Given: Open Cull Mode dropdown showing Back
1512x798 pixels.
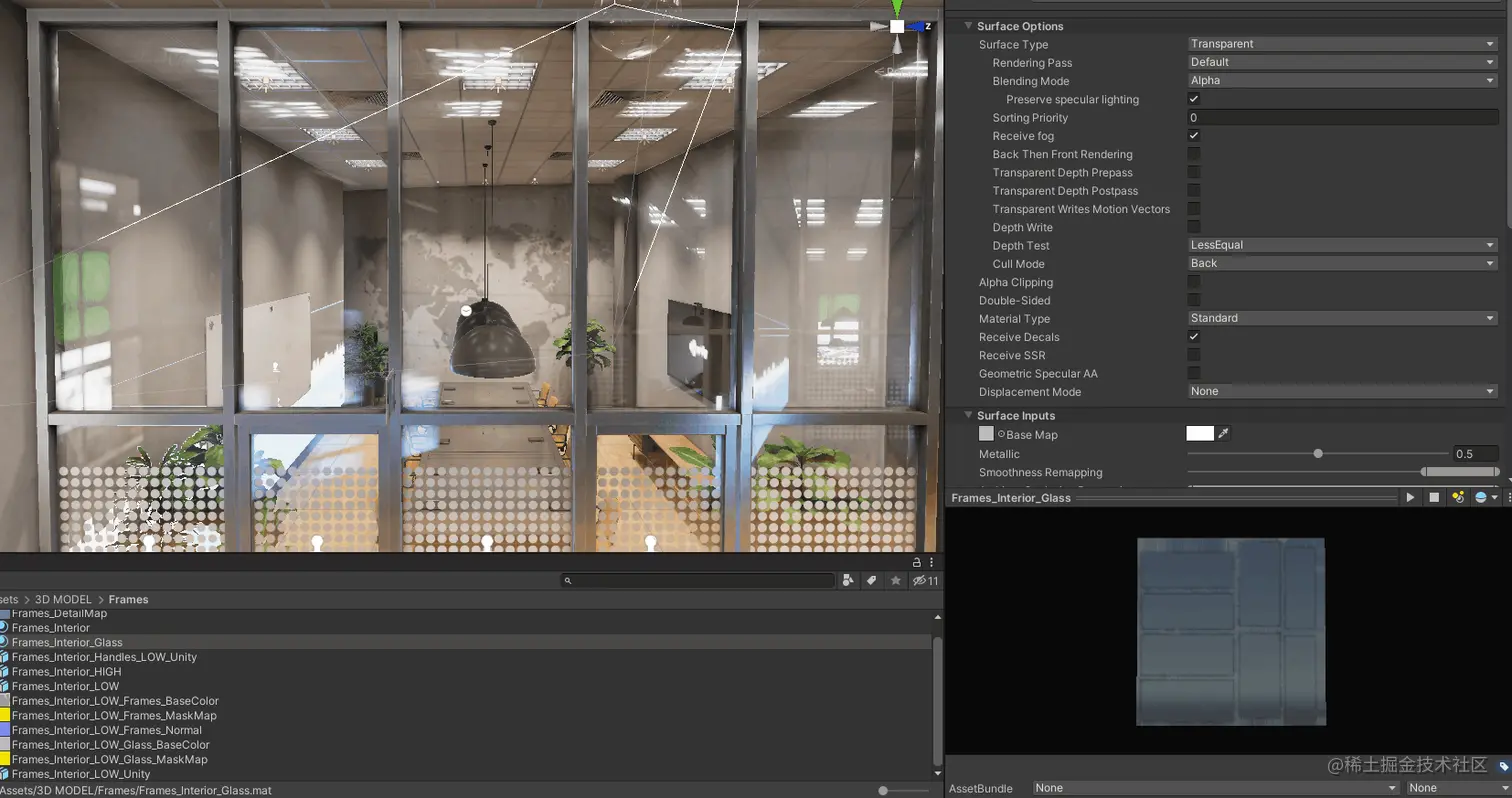Looking at the screenshot, I should click(x=1342, y=263).
